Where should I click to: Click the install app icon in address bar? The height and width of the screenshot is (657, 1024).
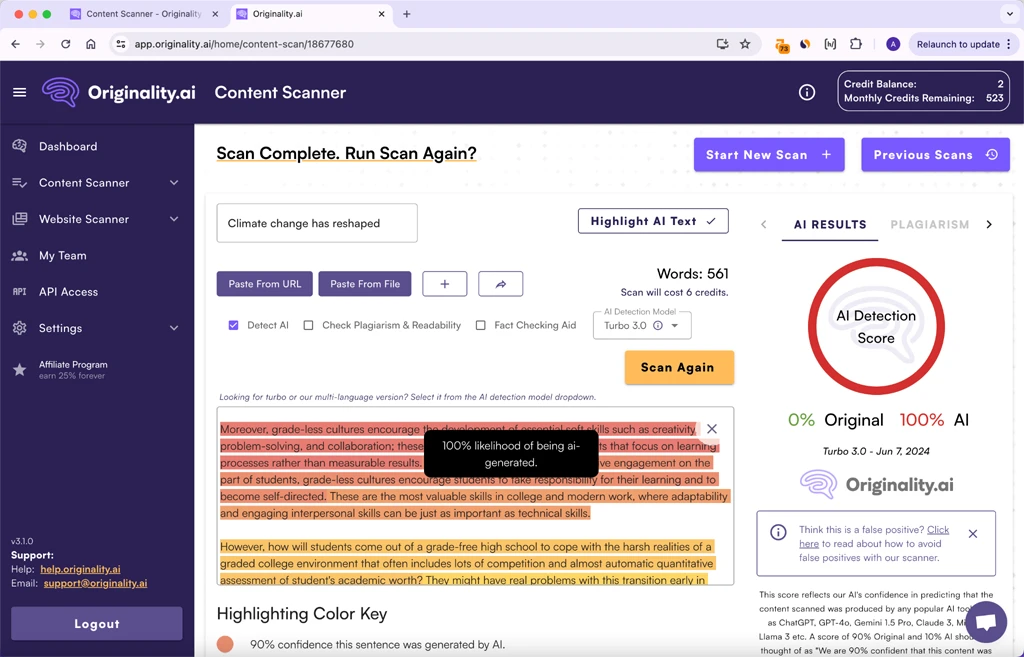(722, 44)
